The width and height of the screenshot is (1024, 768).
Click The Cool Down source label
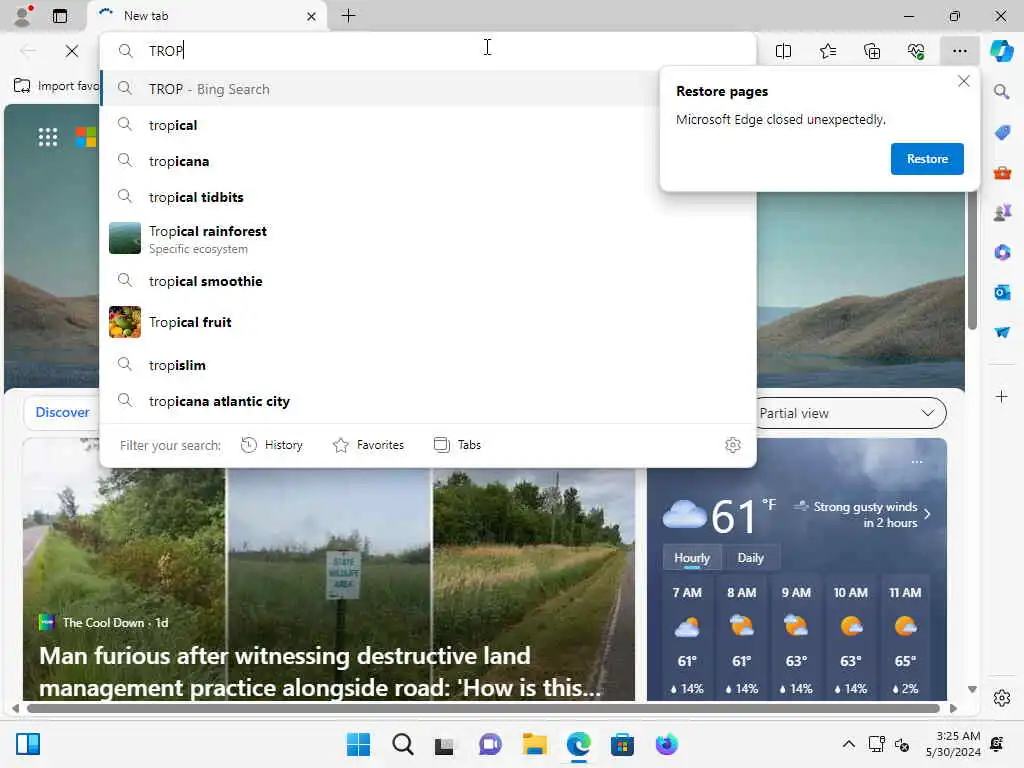[103, 622]
